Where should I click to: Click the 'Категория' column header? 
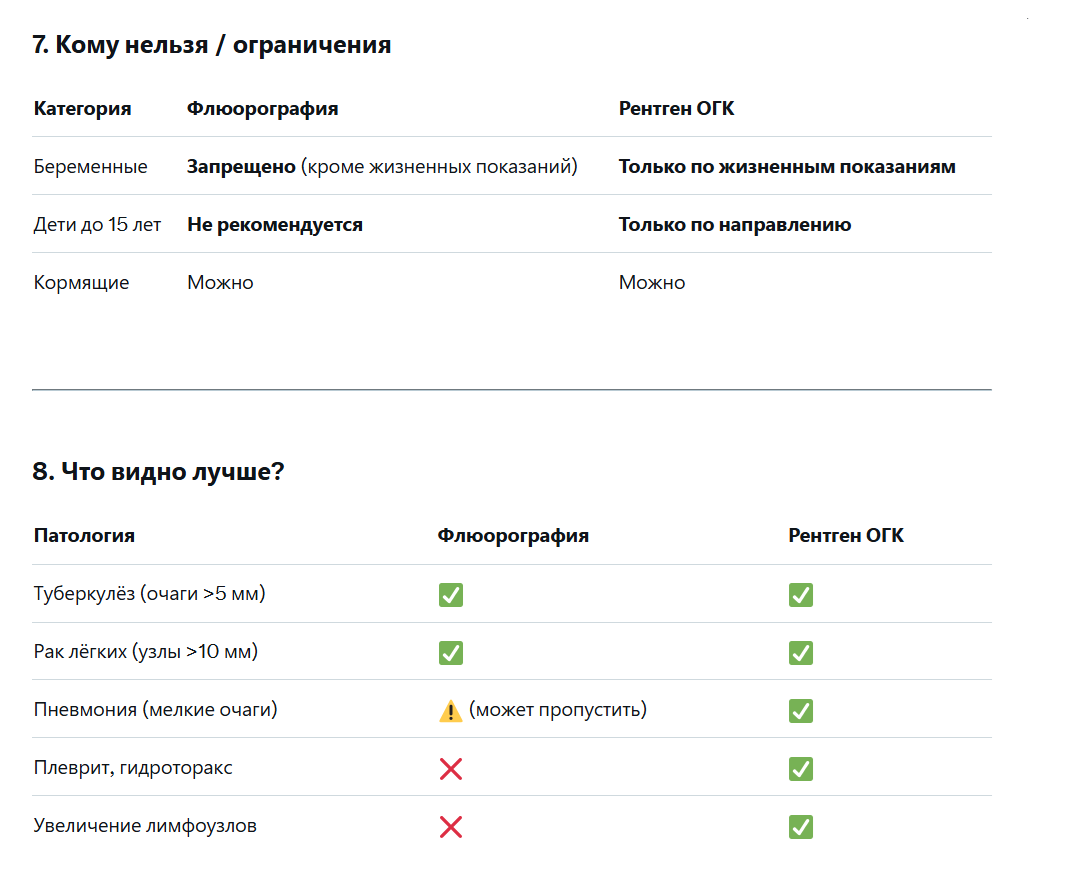coord(82,109)
